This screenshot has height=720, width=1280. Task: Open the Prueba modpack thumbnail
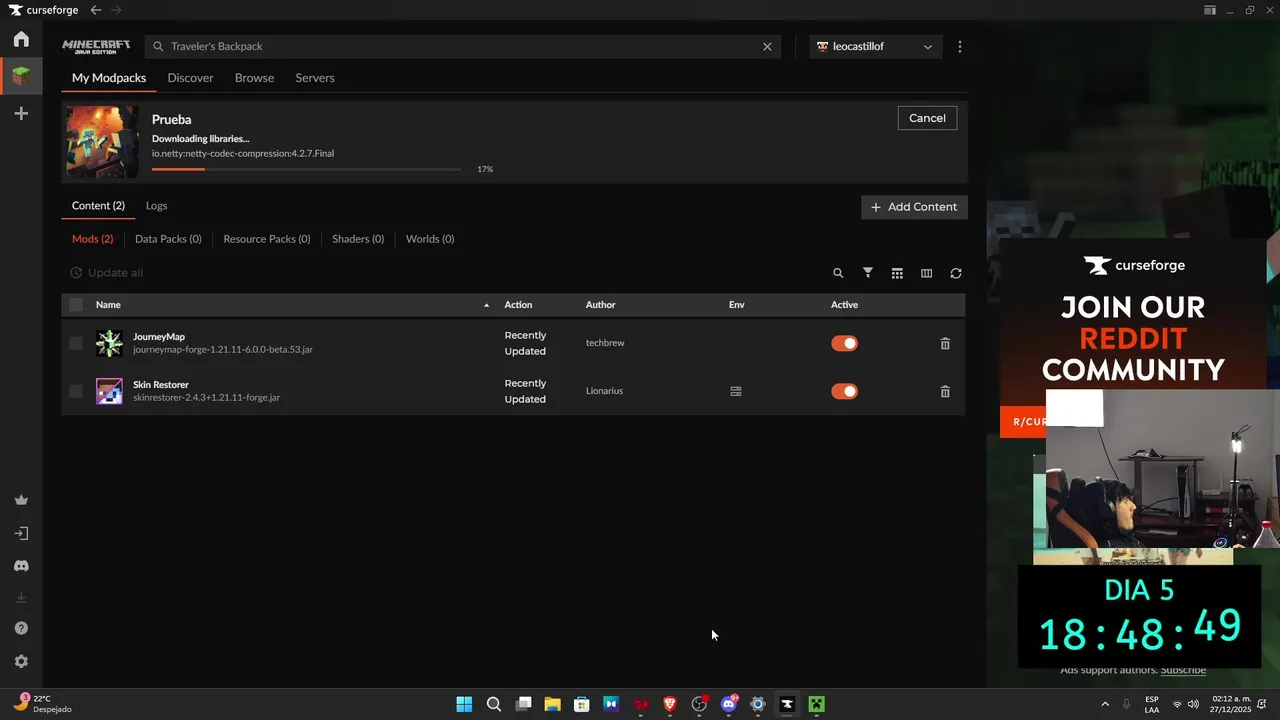(x=102, y=142)
